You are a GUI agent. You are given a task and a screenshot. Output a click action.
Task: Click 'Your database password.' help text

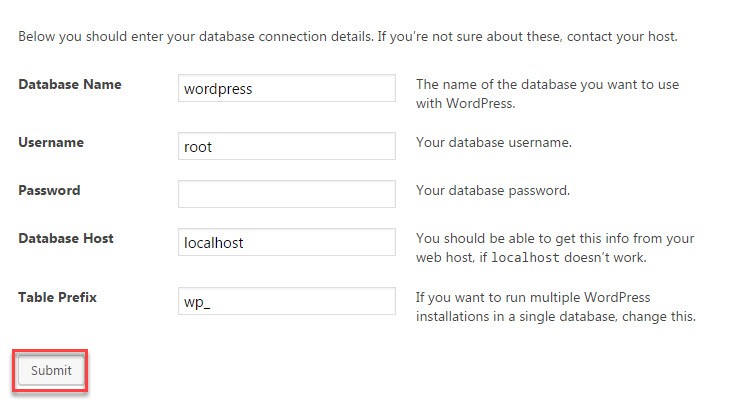pyautogui.click(x=493, y=190)
